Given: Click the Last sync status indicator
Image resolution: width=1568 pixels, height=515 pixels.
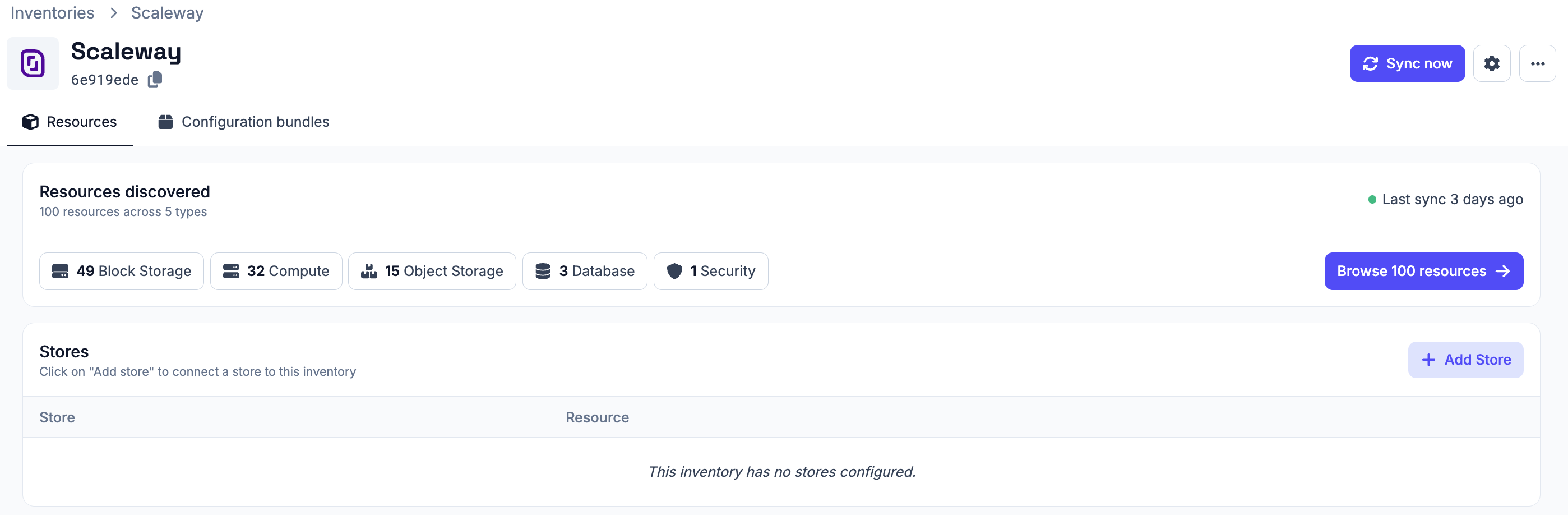Looking at the screenshot, I should click(1445, 199).
